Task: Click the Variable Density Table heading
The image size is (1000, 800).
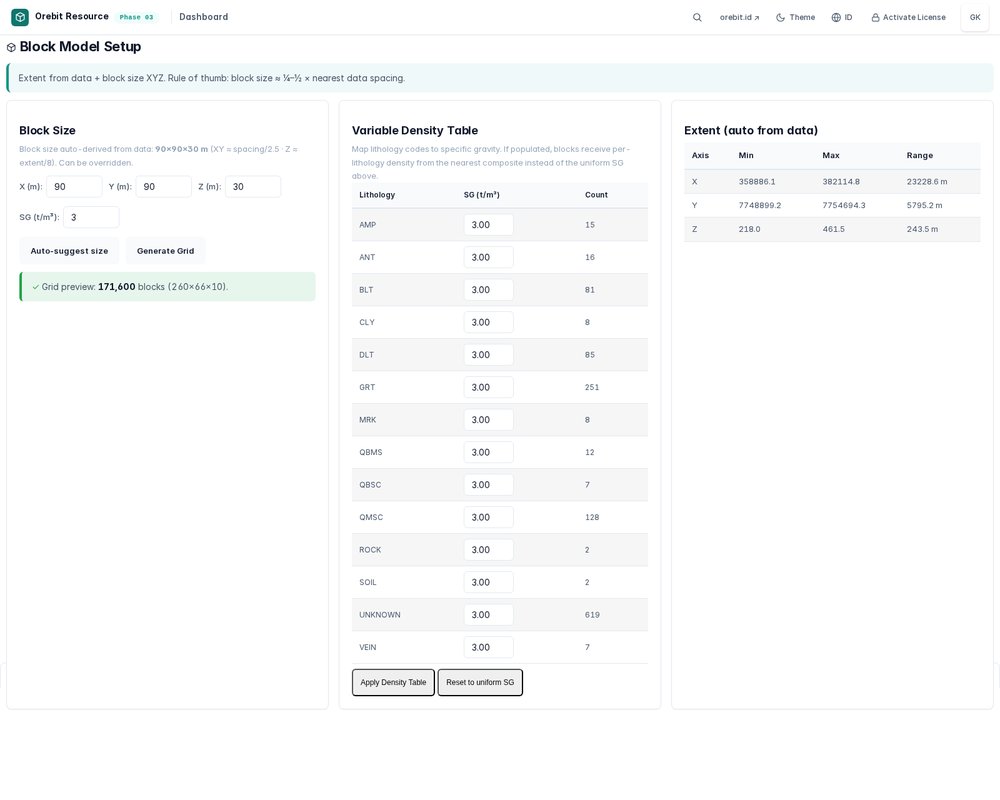Action: [415, 130]
